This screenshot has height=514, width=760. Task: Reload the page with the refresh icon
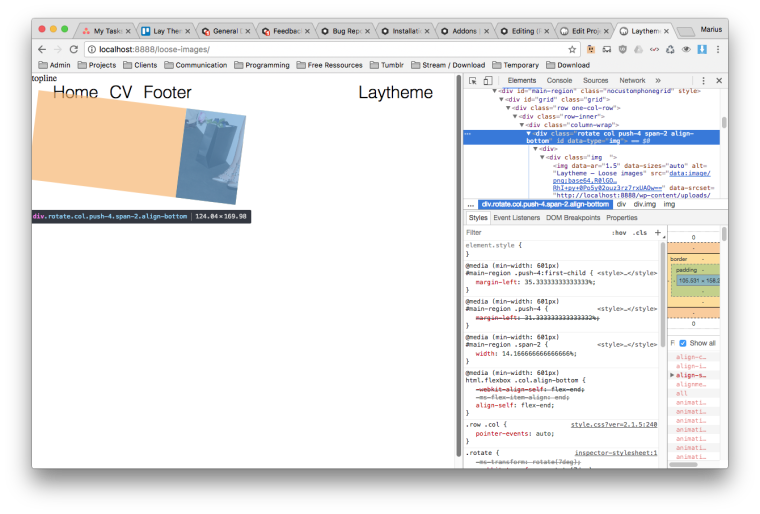73,49
